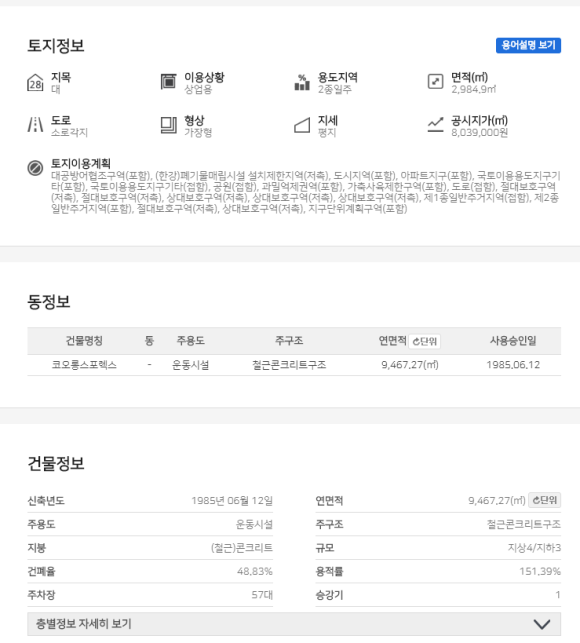The image size is (580, 643).
Task: Click the 철근콘크리트구조 cell in the 동정보 table
Action: coord(289,365)
